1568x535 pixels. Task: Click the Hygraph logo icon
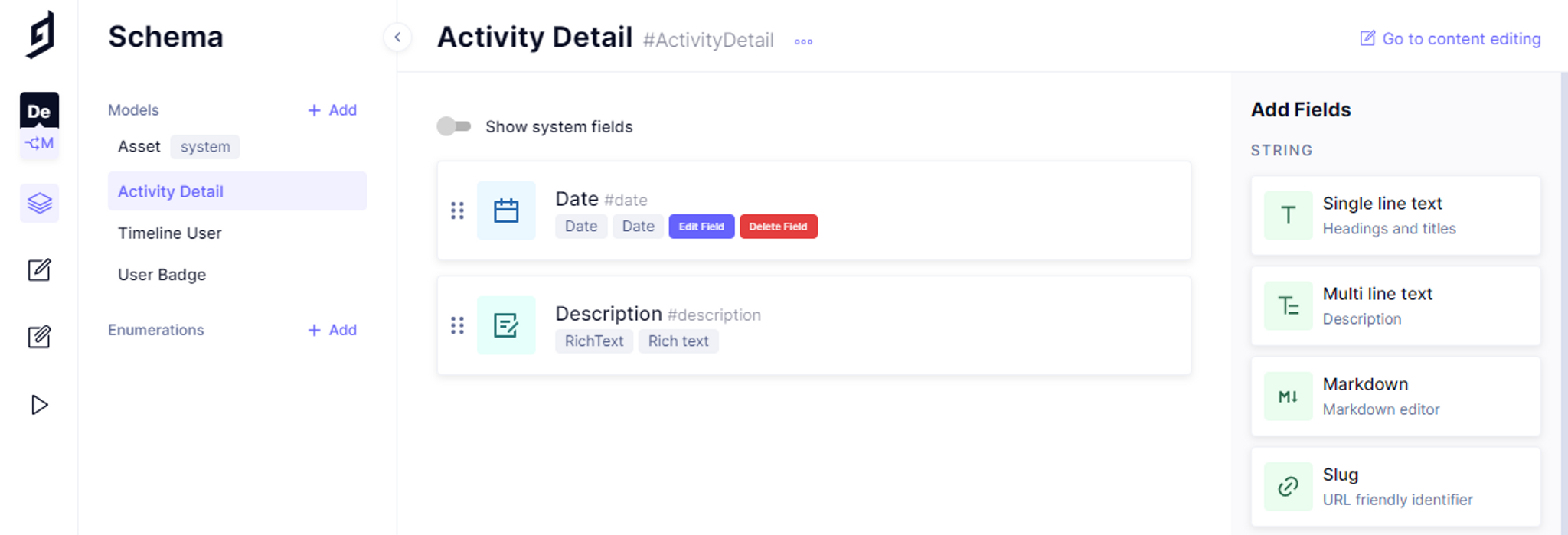click(x=41, y=35)
